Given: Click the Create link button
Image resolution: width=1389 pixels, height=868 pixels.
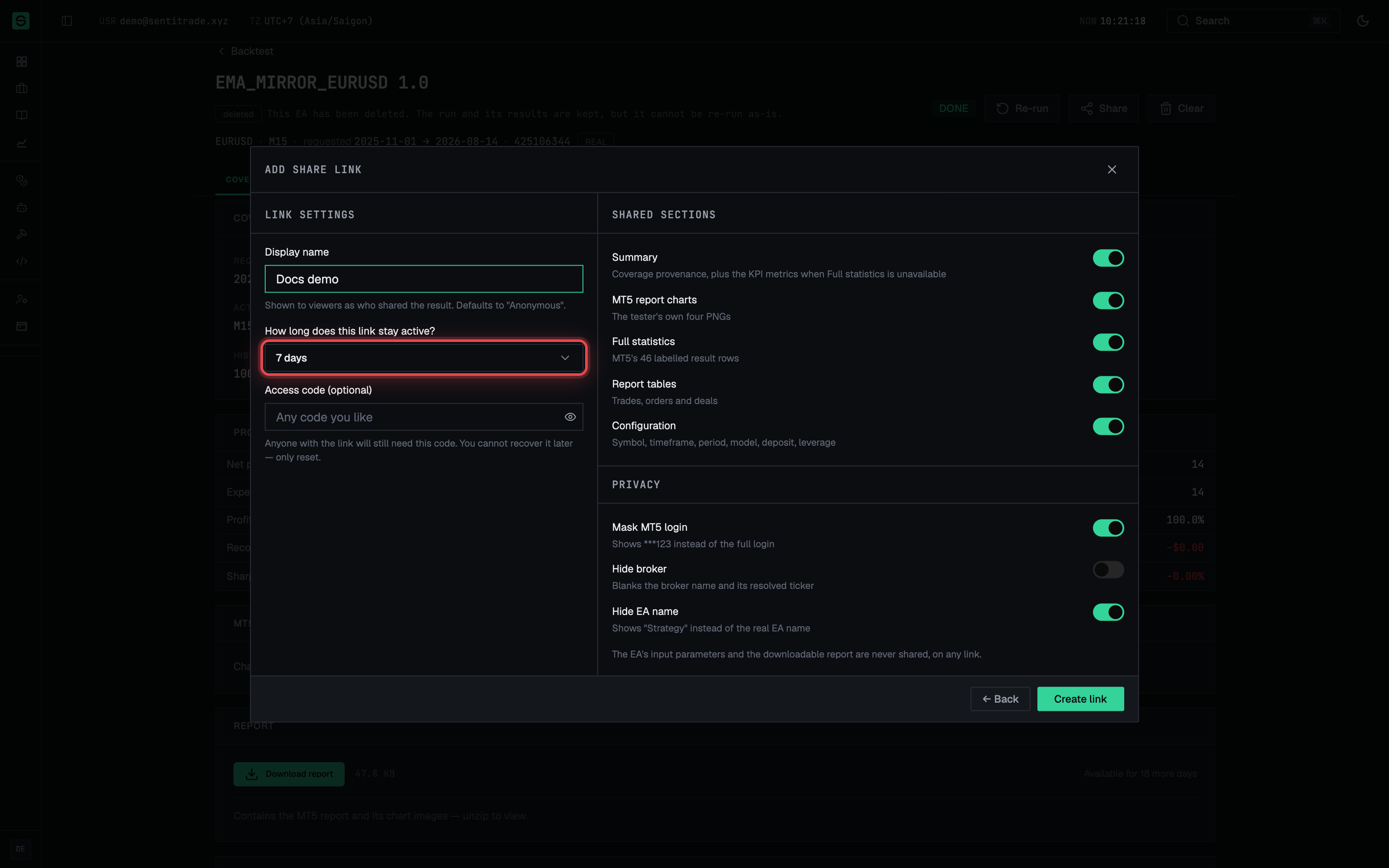Looking at the screenshot, I should pyautogui.click(x=1080, y=699).
